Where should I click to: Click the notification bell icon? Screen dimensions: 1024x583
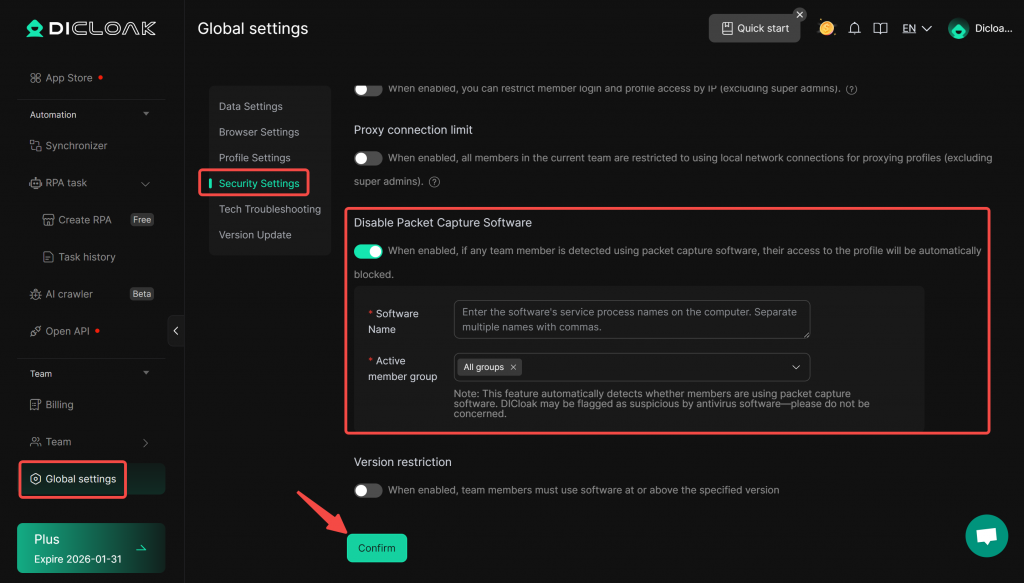click(x=854, y=29)
